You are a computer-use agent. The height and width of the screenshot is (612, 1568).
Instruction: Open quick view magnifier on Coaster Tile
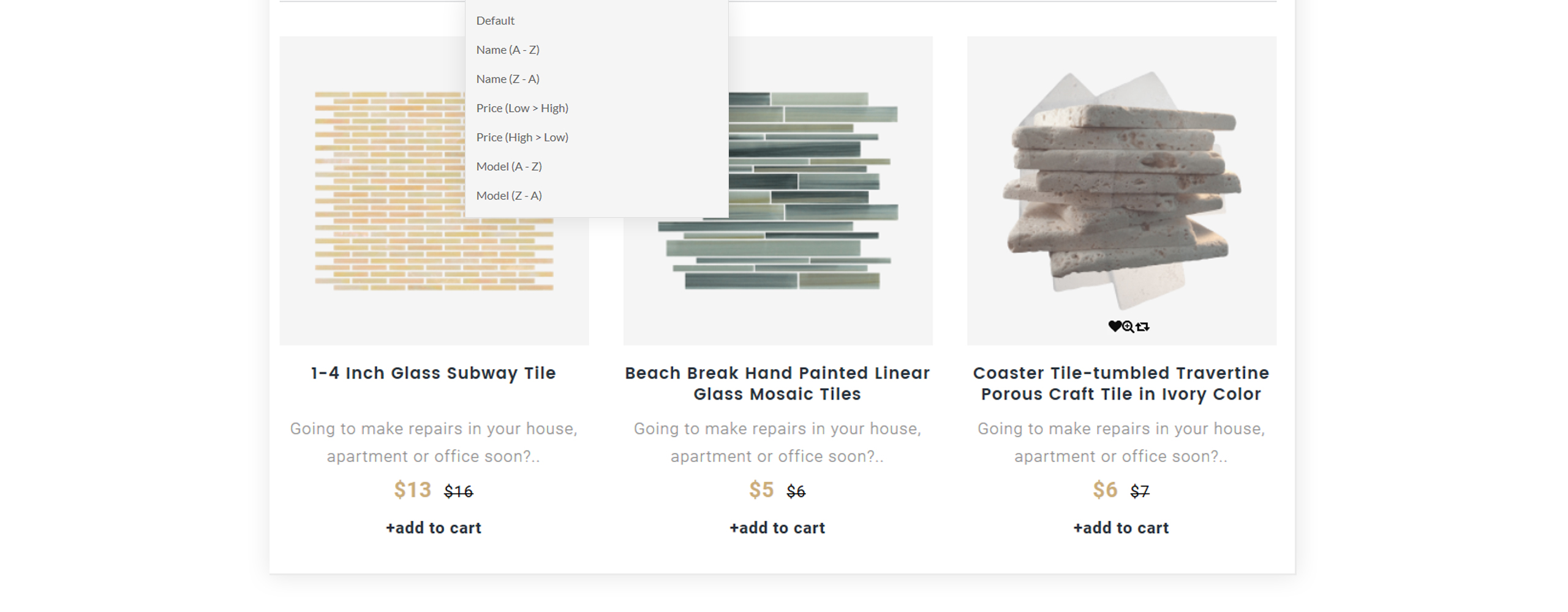(x=1128, y=327)
